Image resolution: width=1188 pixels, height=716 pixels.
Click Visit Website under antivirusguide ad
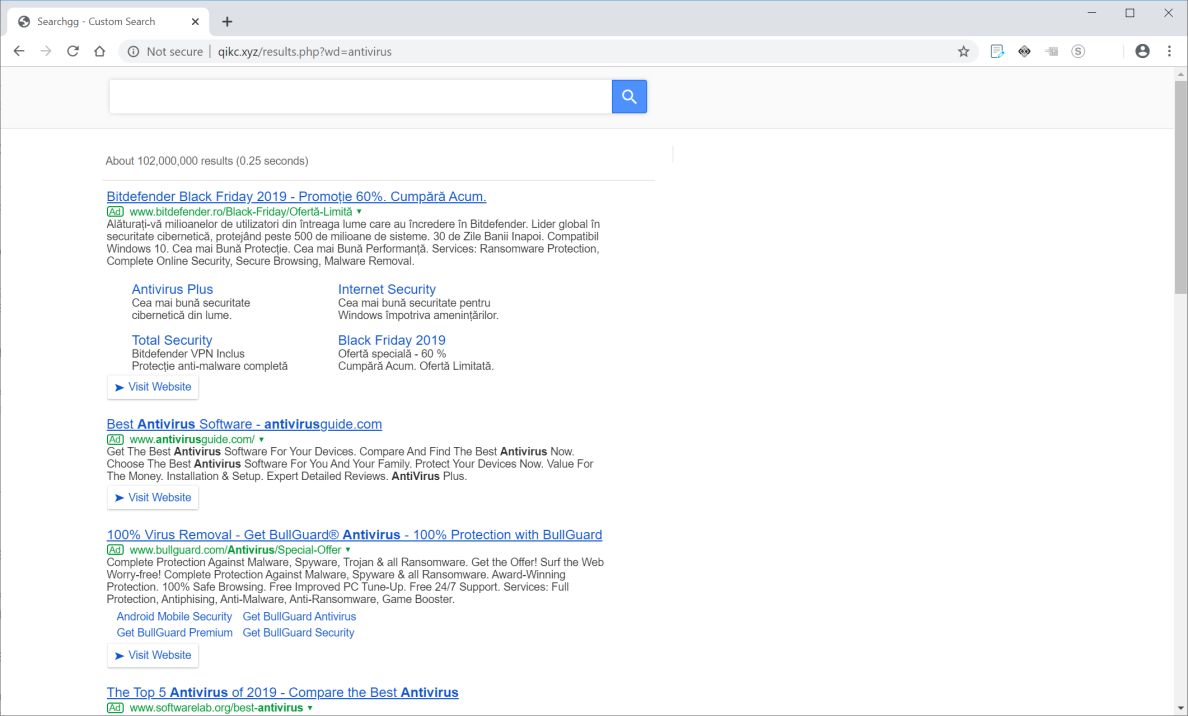tap(152, 497)
